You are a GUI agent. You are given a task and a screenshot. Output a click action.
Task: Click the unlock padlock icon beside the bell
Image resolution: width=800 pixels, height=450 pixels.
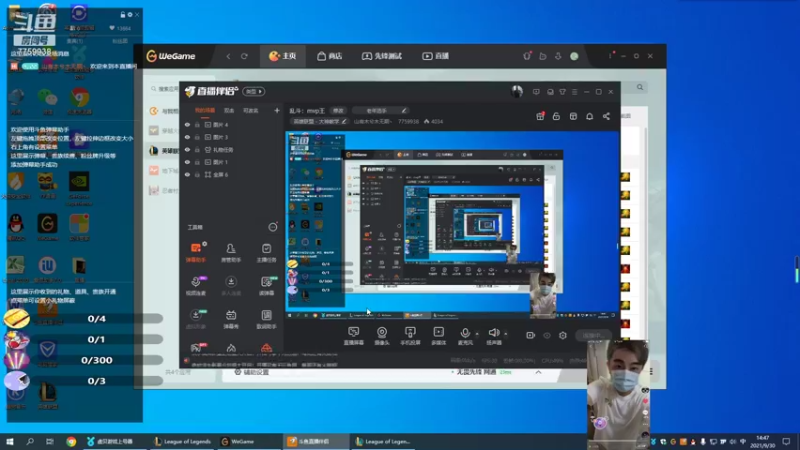556,116
